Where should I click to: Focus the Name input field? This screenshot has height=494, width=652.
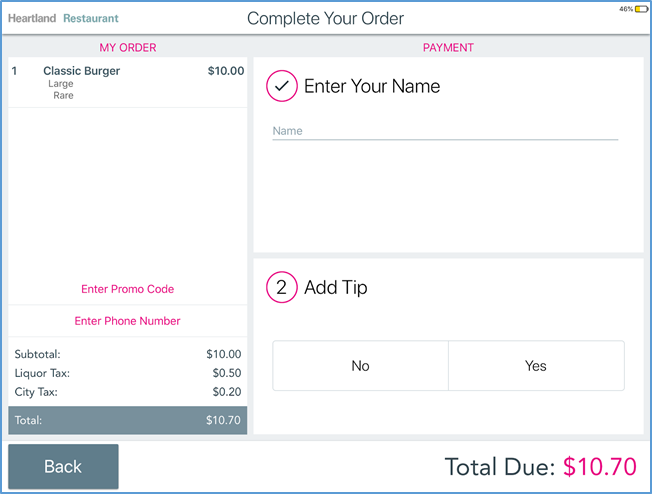click(x=445, y=131)
